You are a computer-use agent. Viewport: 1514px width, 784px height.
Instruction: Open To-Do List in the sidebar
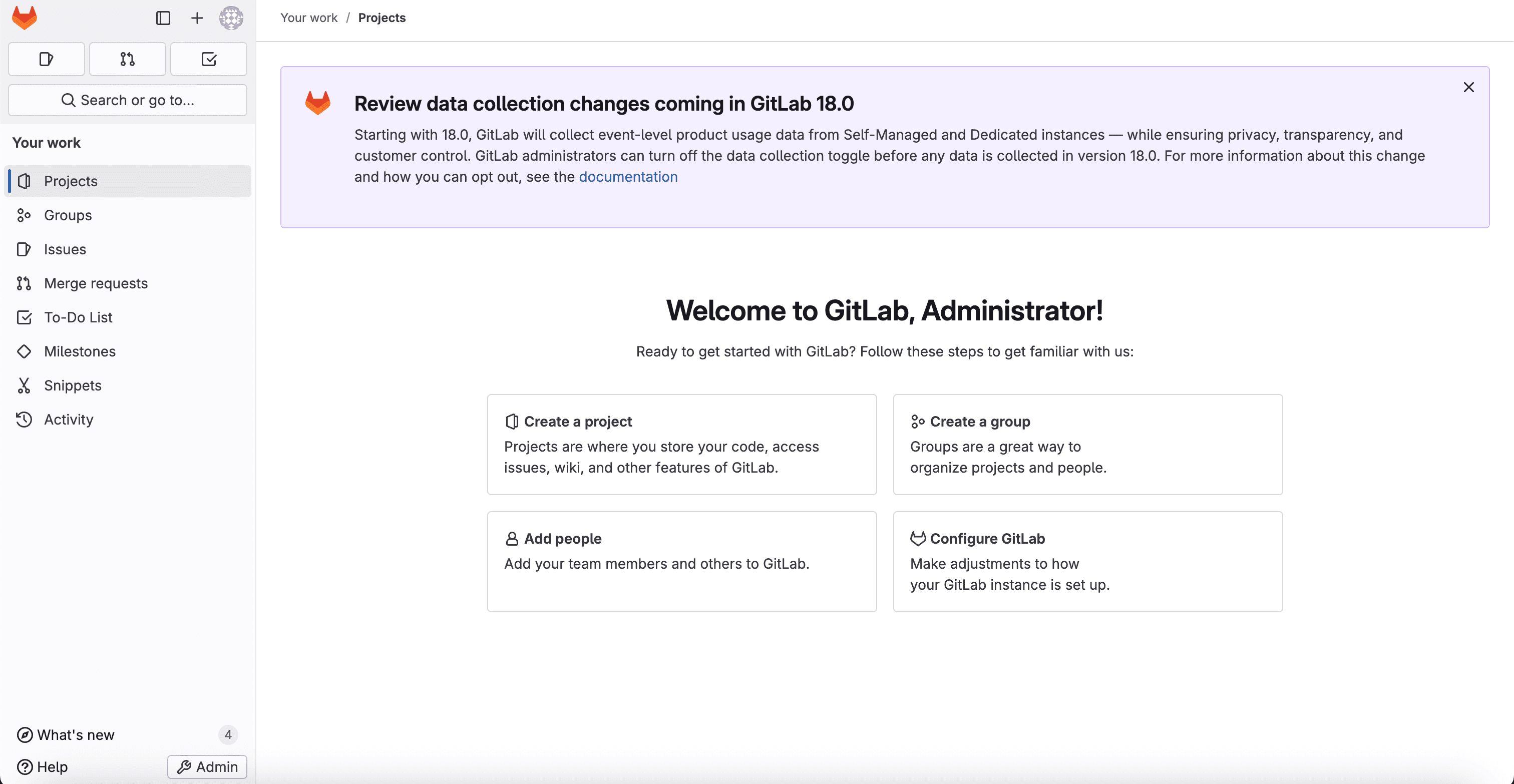[x=128, y=317]
